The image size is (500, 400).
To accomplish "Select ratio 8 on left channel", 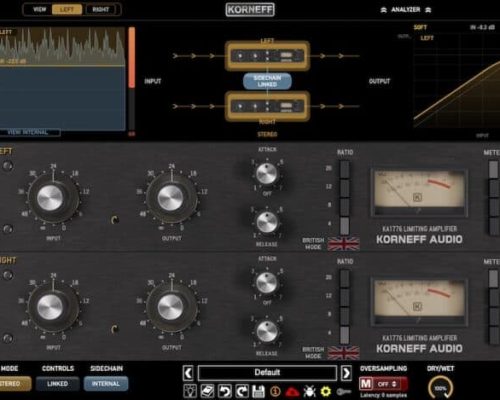I will 345,206.
